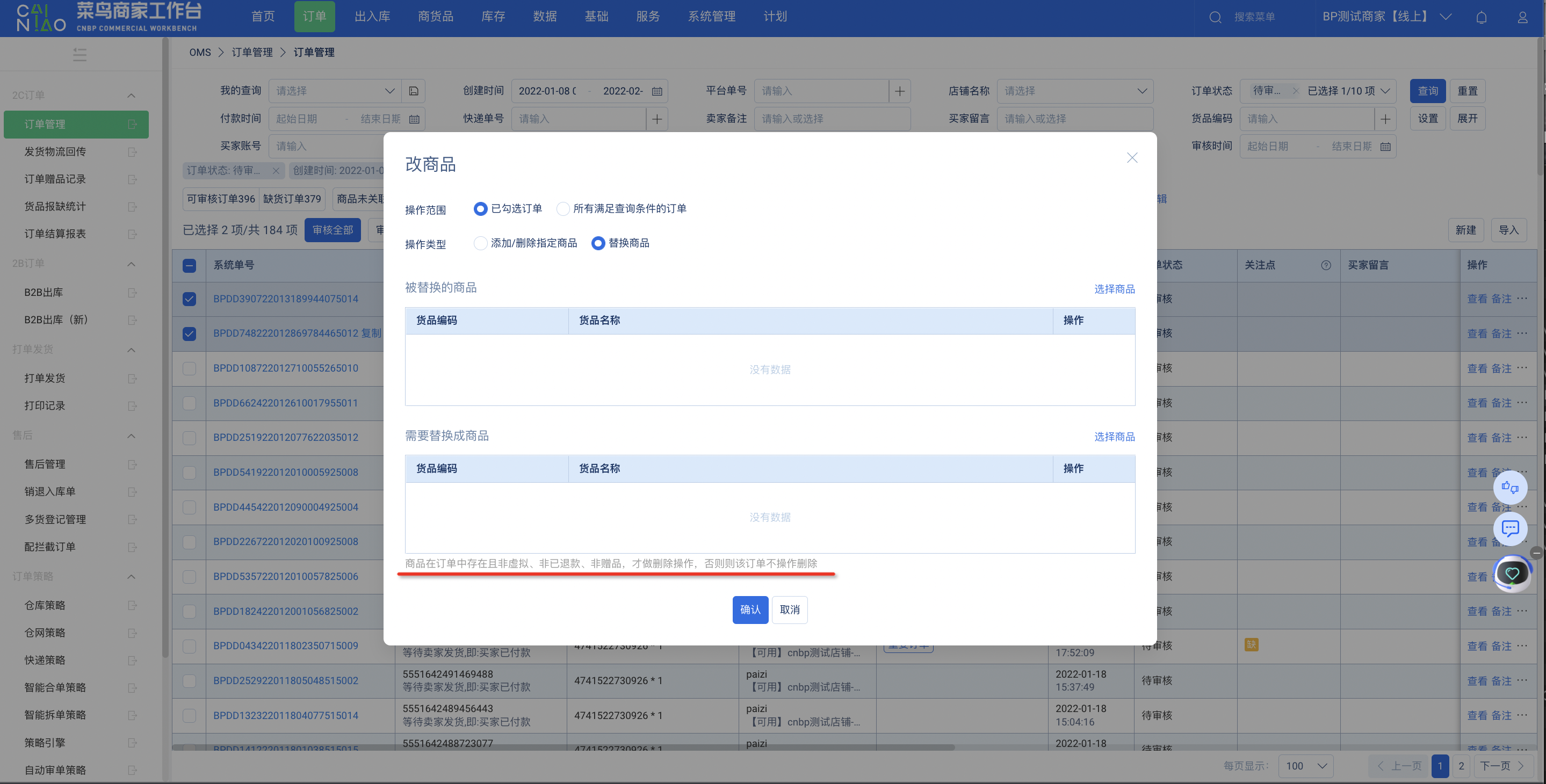Viewport: 1546px width, 784px height.
Task: Select 所有满足查询条件的订单 radio option
Action: (562, 209)
